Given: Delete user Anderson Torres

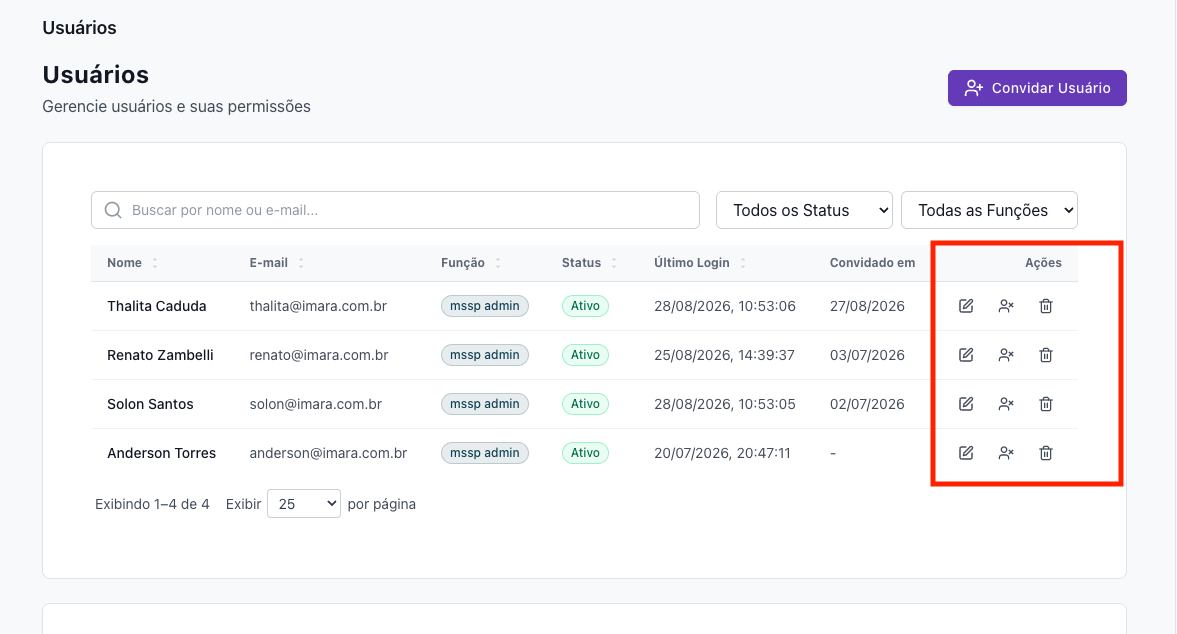Looking at the screenshot, I should (x=1046, y=453).
